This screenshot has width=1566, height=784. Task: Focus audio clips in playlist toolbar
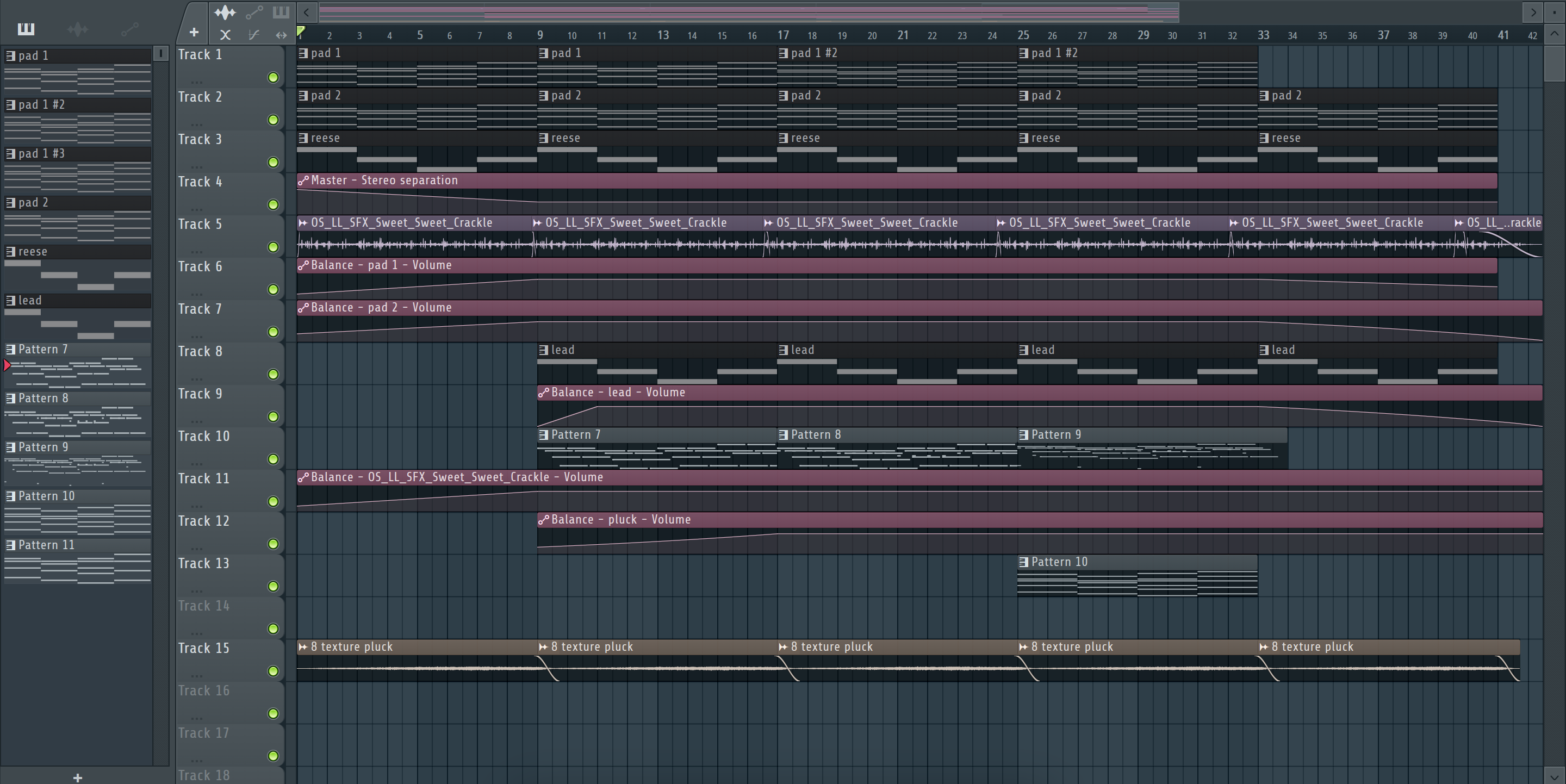click(225, 12)
